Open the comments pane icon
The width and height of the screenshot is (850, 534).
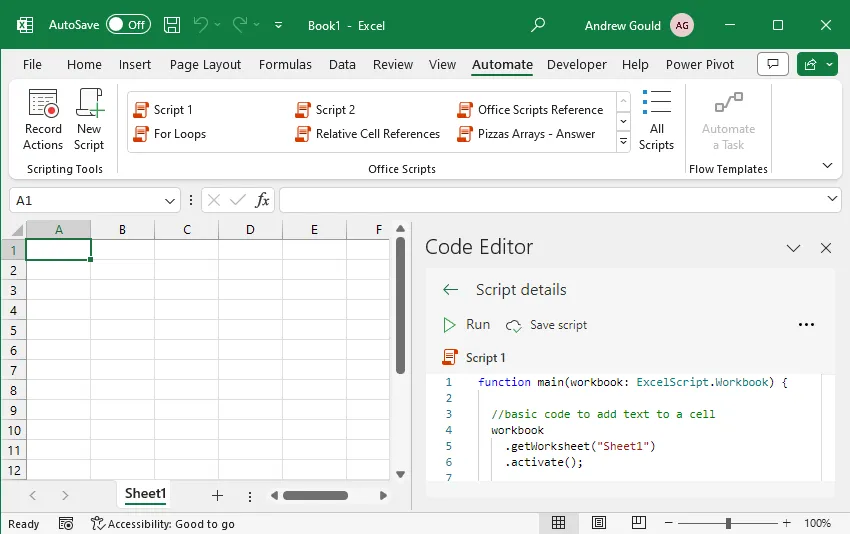click(772, 65)
